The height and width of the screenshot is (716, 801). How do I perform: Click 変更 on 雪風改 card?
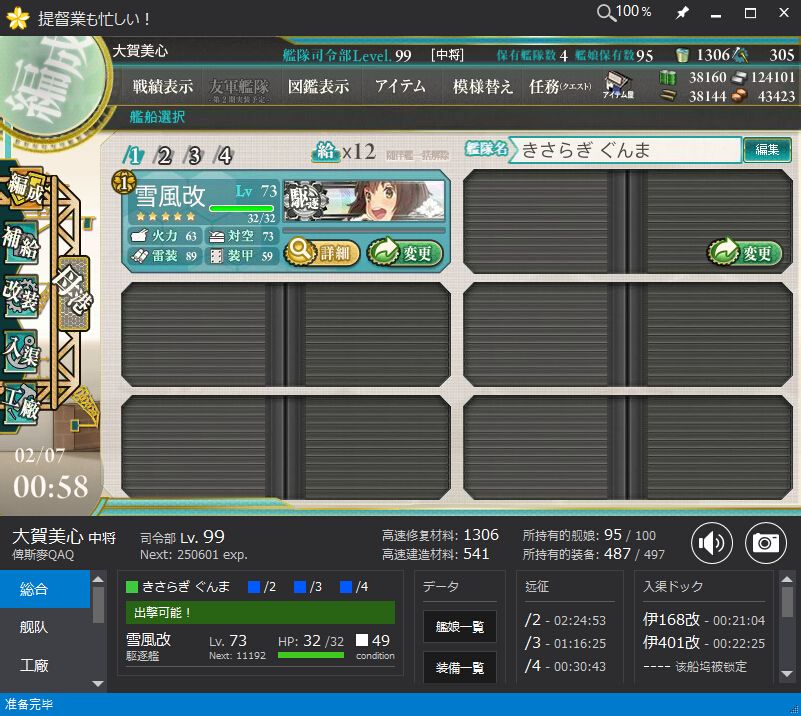[405, 252]
